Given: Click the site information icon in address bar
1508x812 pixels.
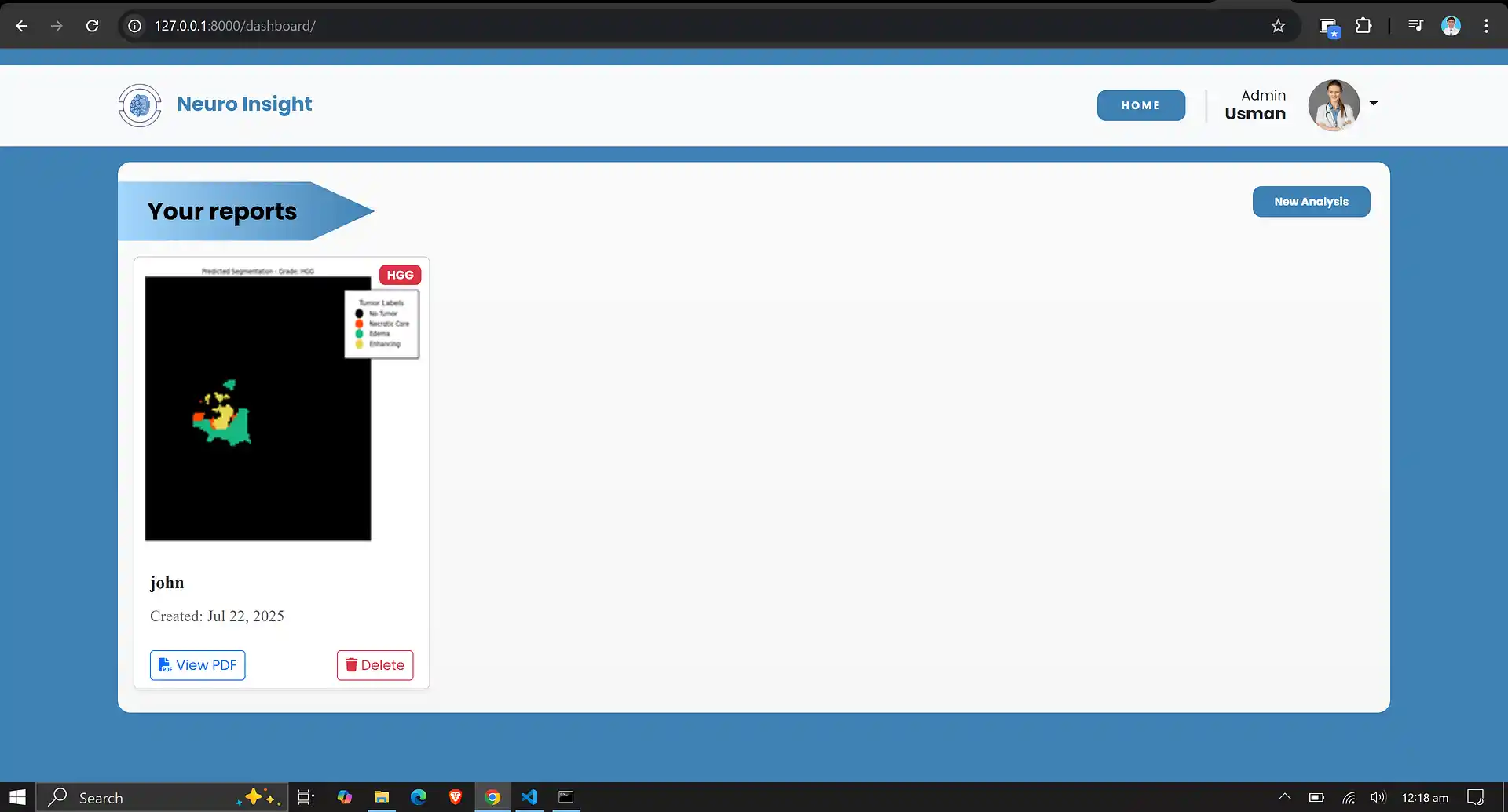Looking at the screenshot, I should point(134,25).
